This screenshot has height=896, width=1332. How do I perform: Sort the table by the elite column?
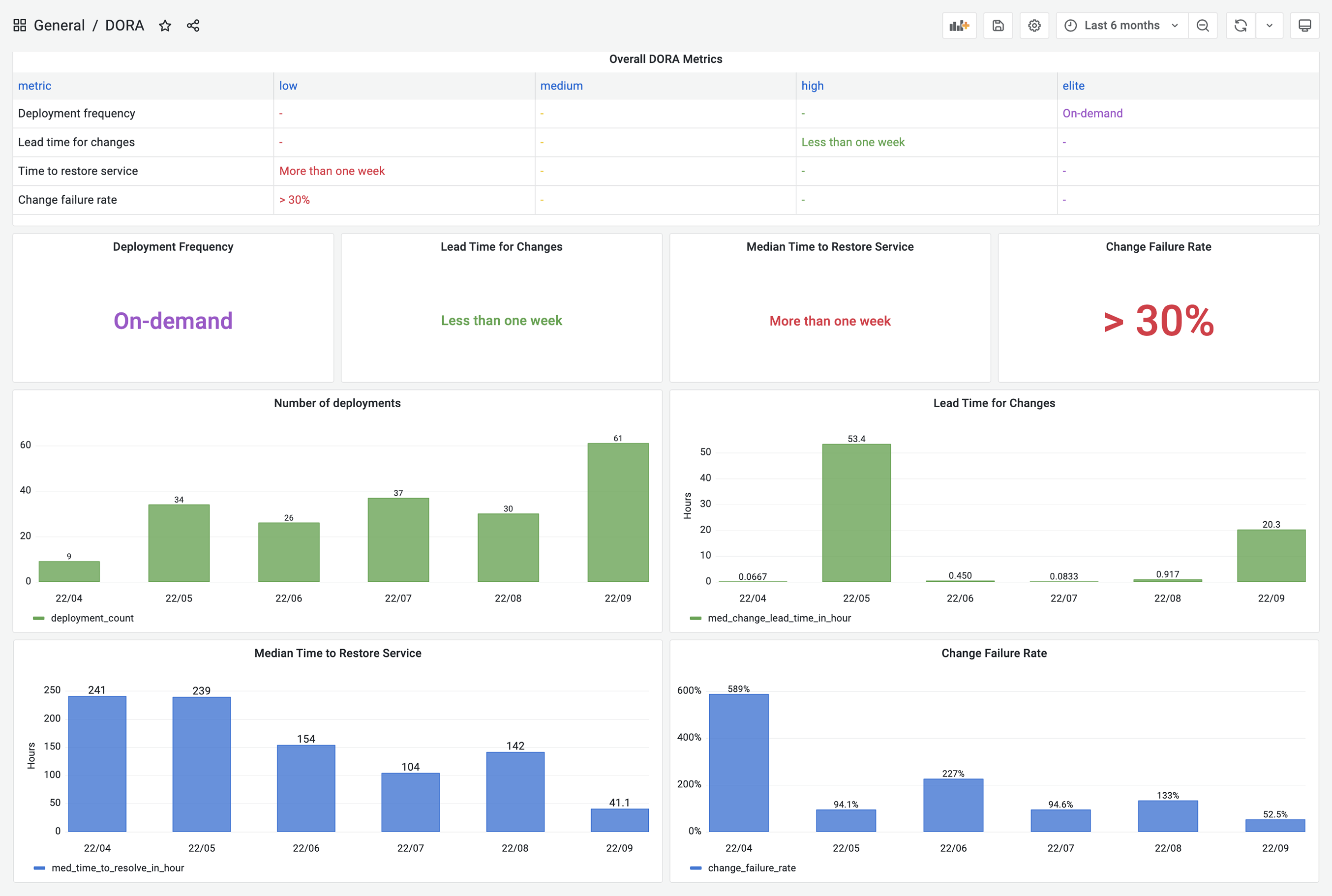[1074, 86]
